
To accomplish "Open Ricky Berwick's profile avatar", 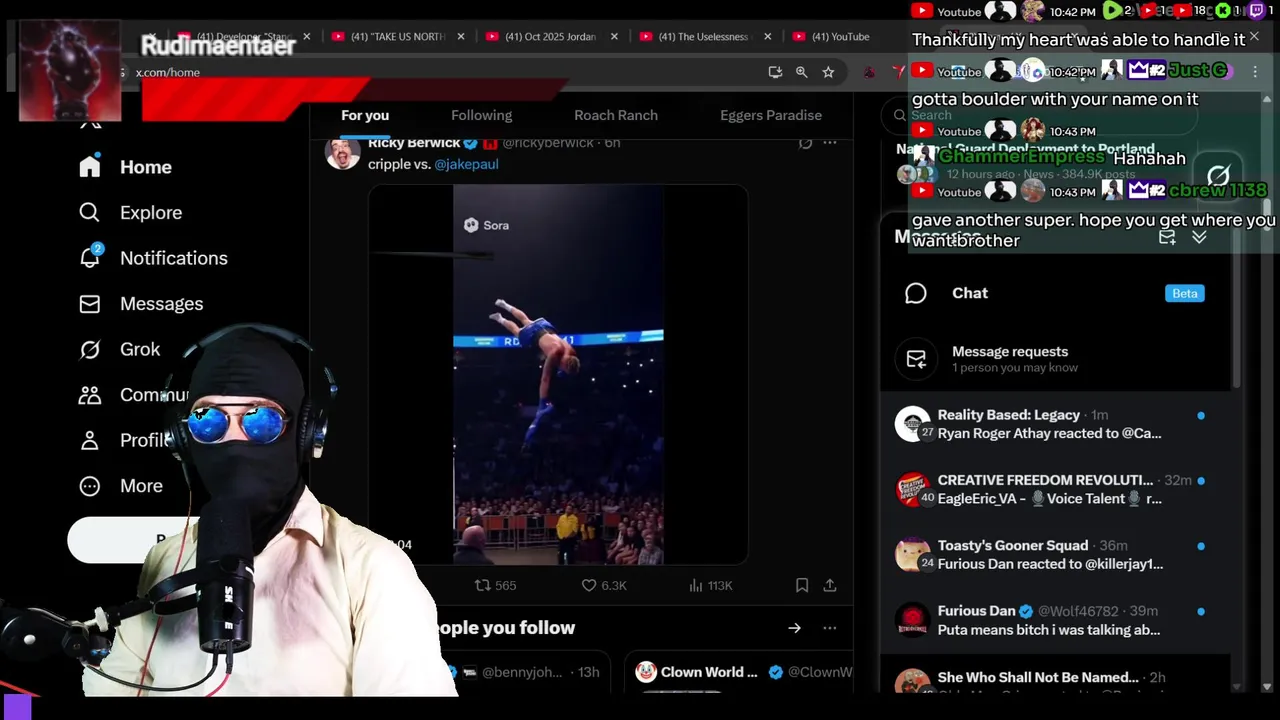I will (343, 153).
